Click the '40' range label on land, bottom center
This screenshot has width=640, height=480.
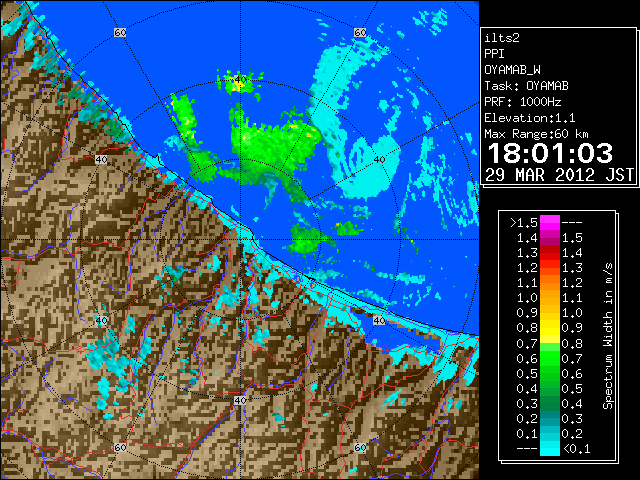click(240, 400)
